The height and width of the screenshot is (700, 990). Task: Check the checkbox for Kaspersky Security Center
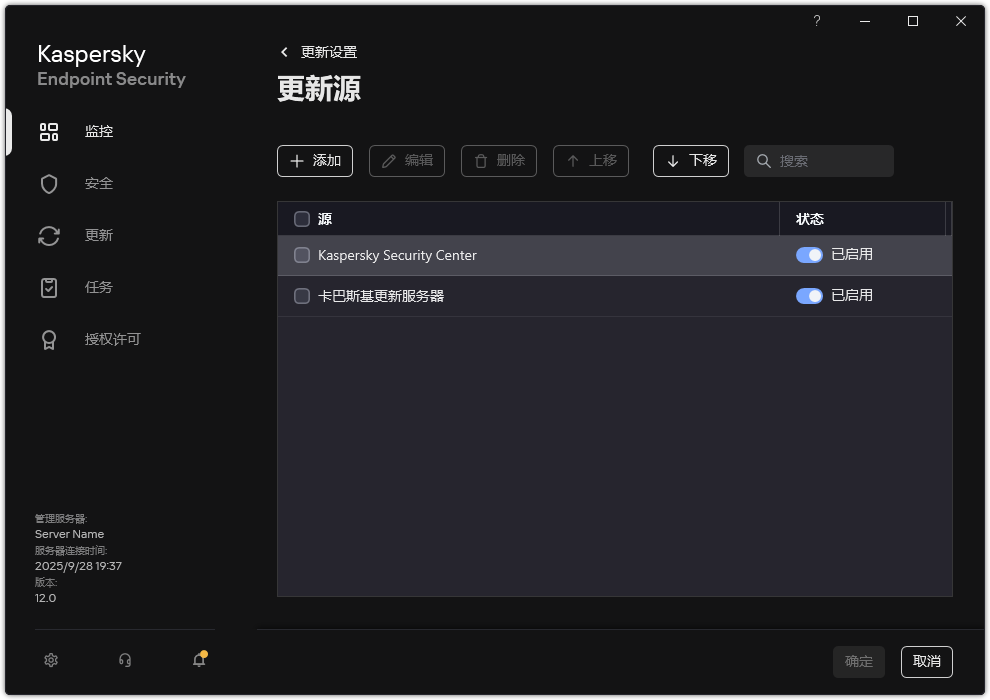[301, 255]
